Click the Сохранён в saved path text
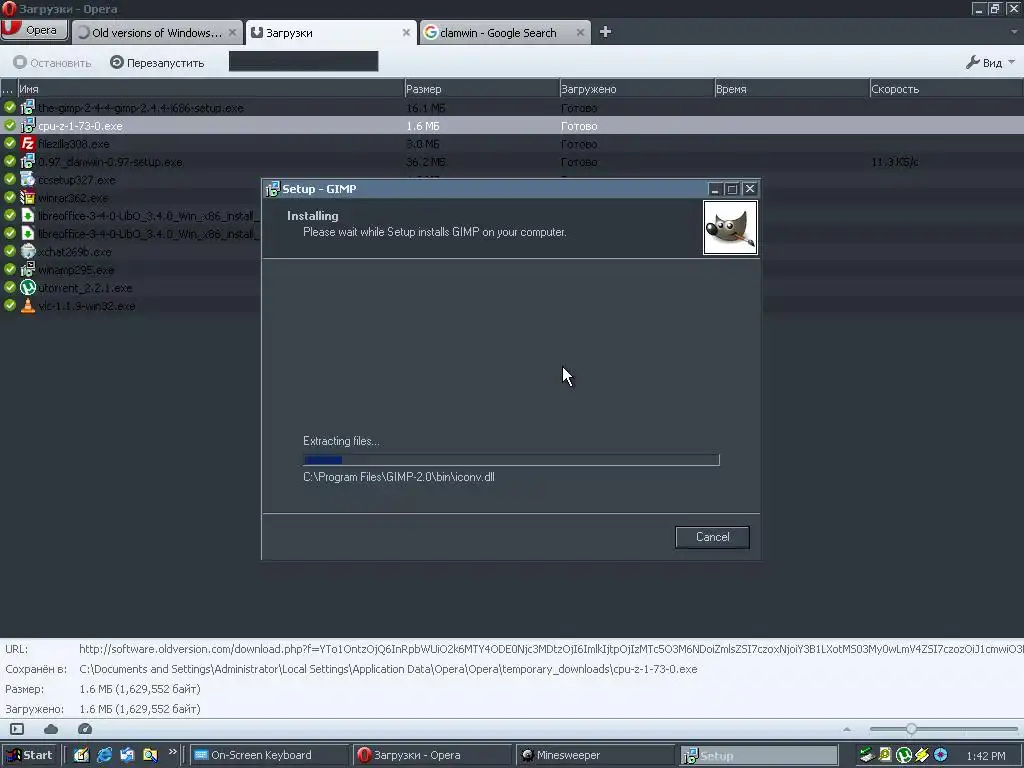Screen dimensions: 1024x768 tap(388, 669)
